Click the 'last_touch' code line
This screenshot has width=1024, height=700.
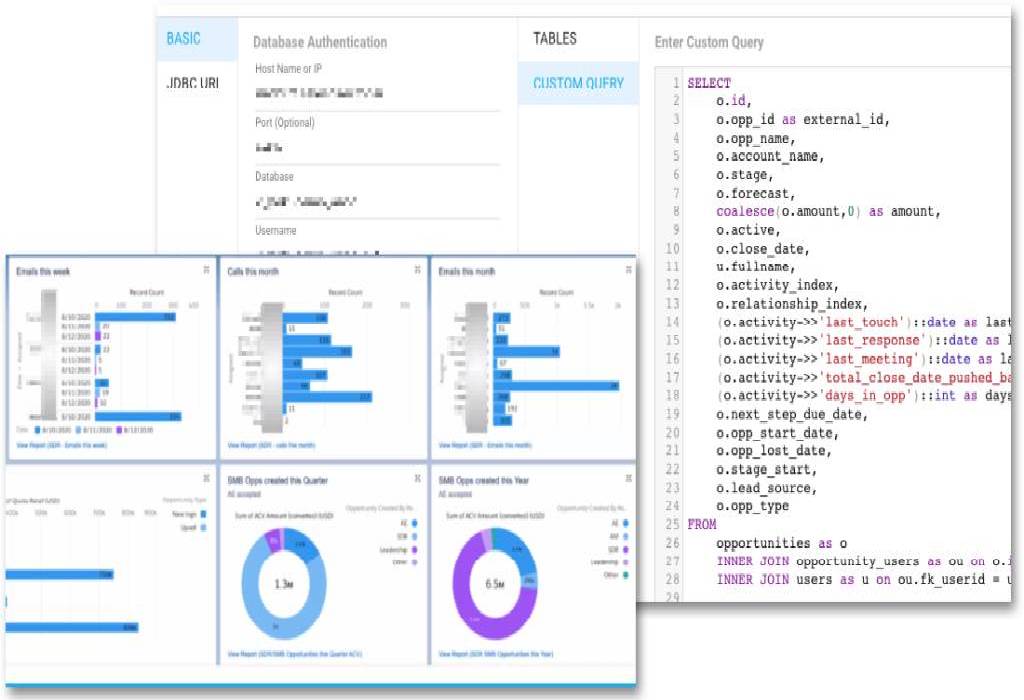pyautogui.click(x=863, y=322)
